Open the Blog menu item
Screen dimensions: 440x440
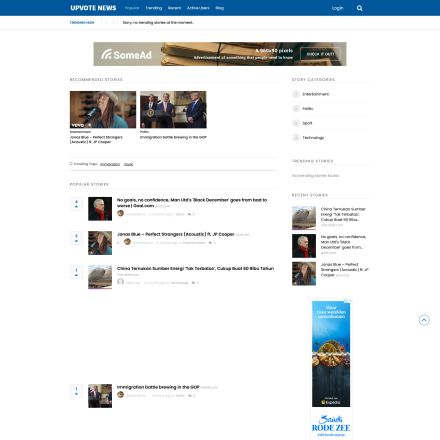pos(220,8)
